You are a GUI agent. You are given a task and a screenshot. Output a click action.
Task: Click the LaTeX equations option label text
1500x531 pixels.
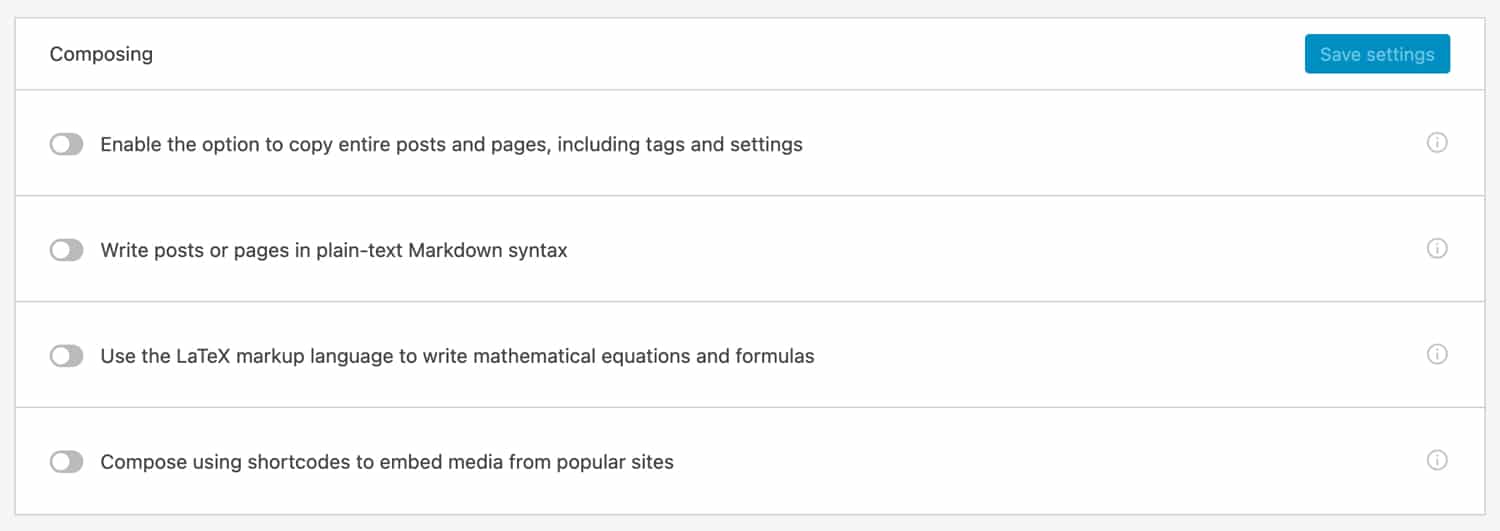(457, 356)
